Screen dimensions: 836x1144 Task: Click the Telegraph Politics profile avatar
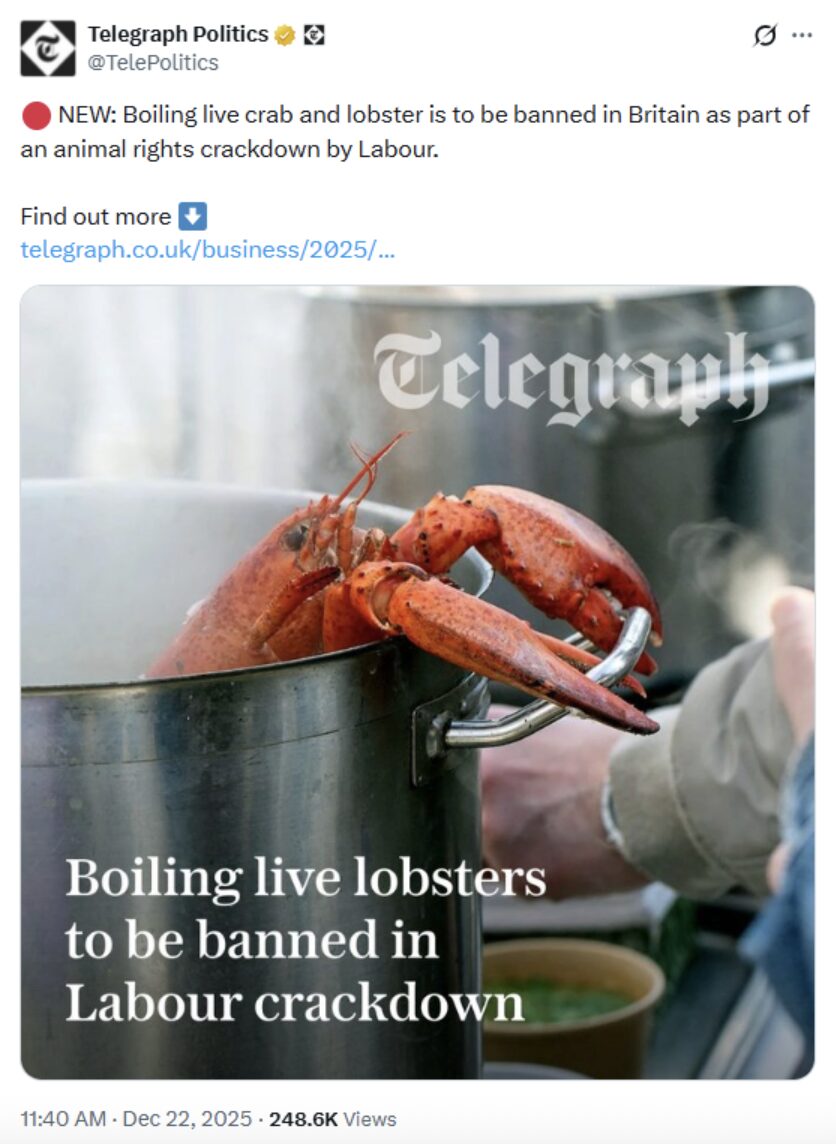point(47,48)
